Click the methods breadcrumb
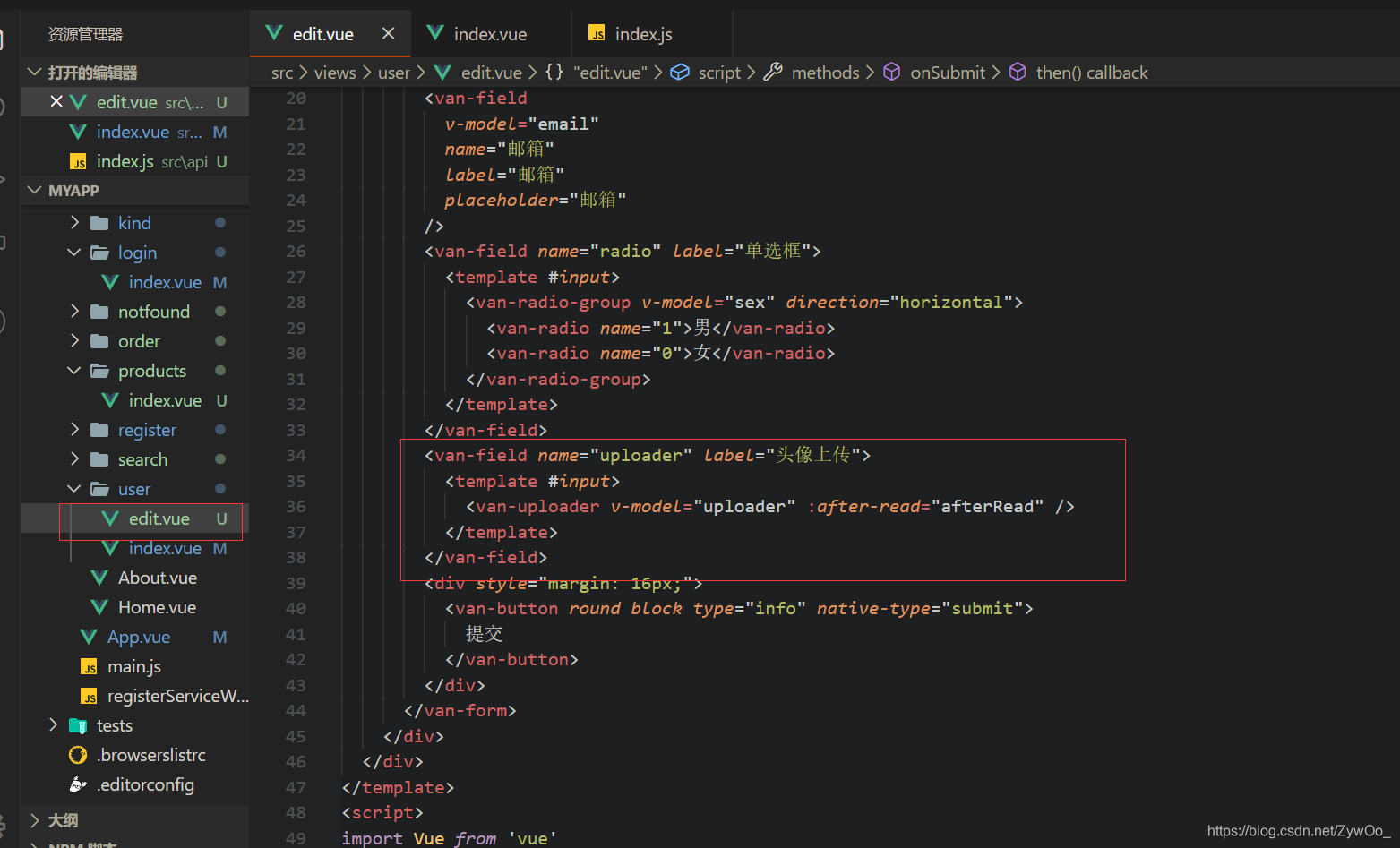The width and height of the screenshot is (1400, 848). (x=825, y=73)
